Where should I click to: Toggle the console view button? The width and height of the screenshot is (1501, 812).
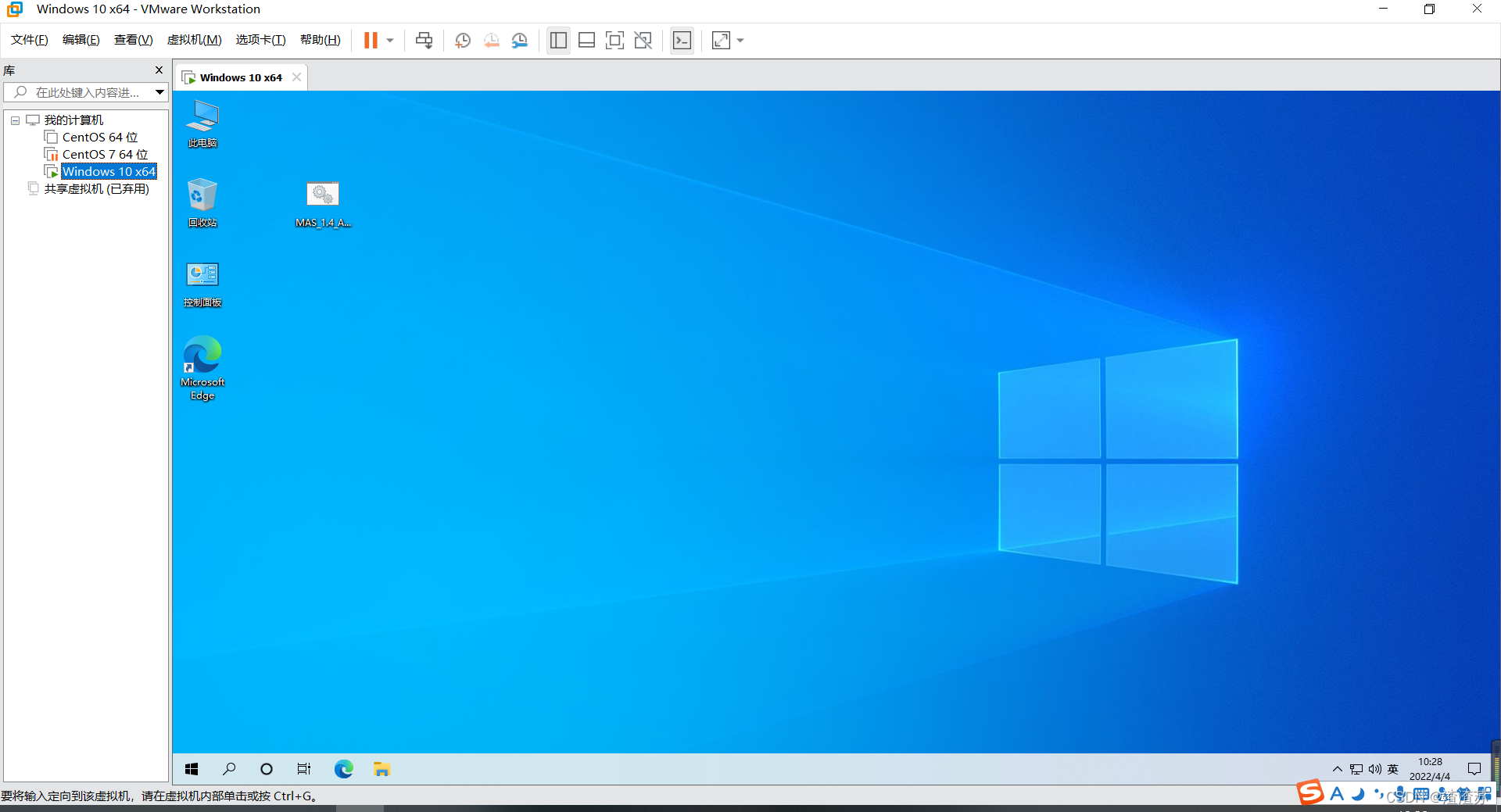point(682,41)
